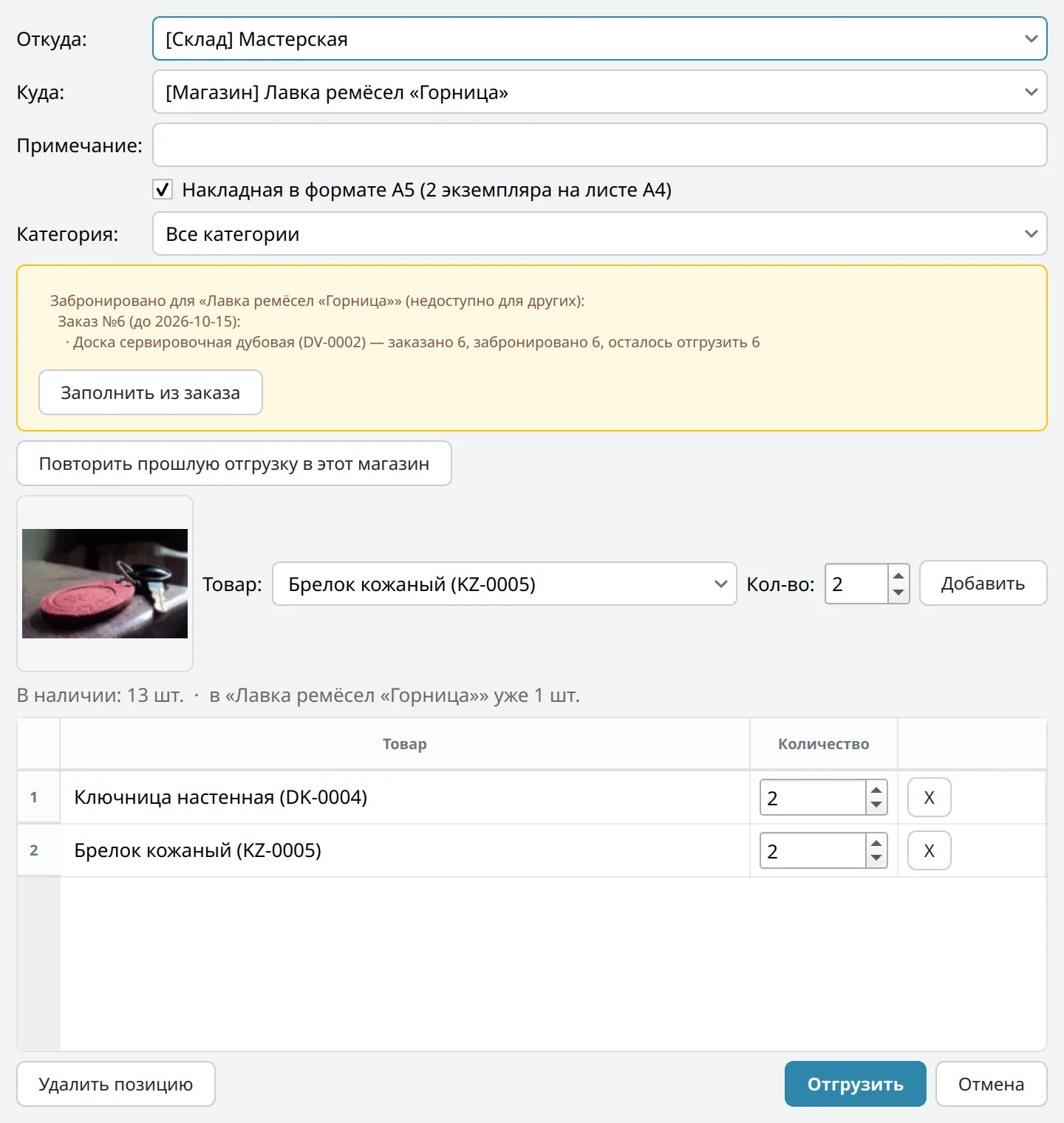The image size is (1064, 1123).
Task: Click the «В наличии: 13 шт.» stock text
Action: pyautogui.click(x=100, y=695)
